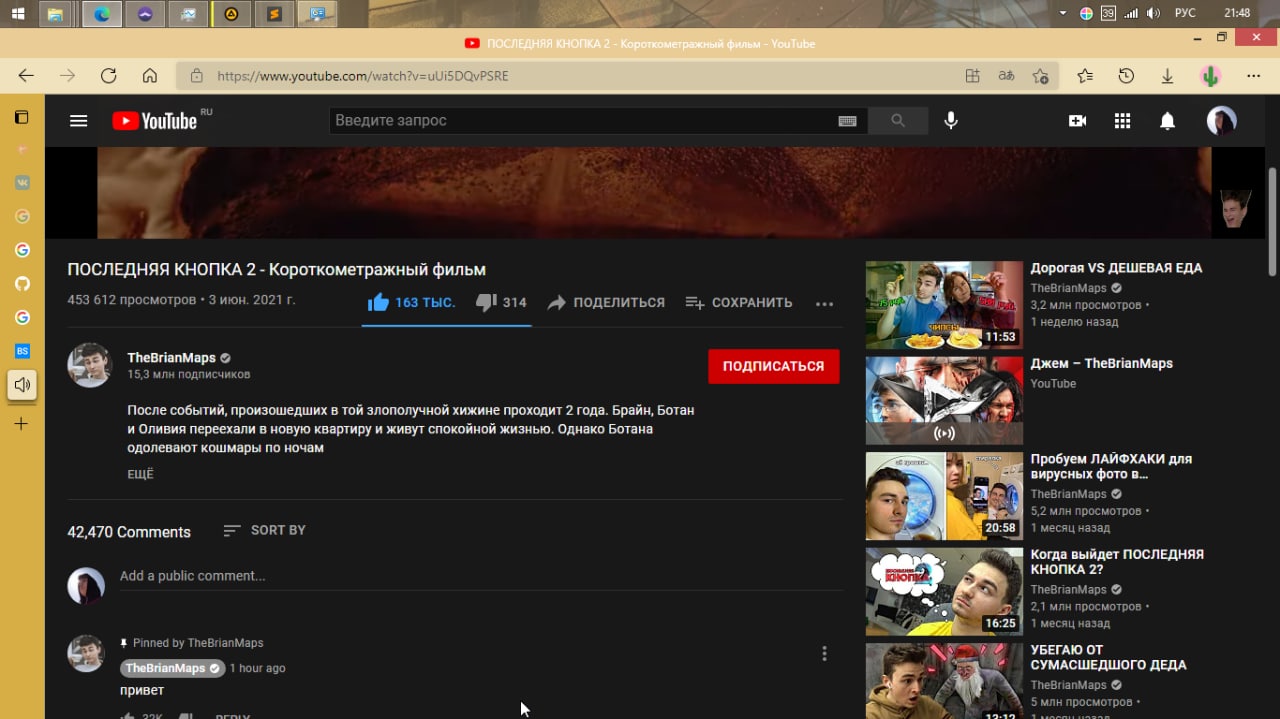Open the Windows Start menu
This screenshot has height=719, width=1280.
click(x=18, y=14)
